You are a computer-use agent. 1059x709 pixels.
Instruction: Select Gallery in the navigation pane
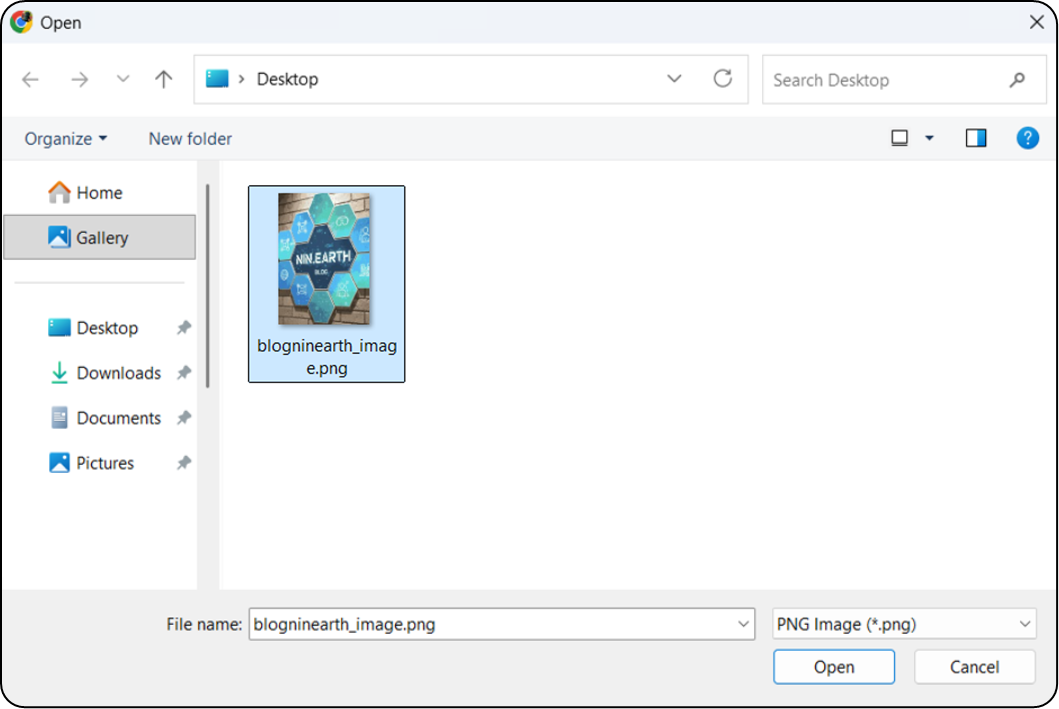point(100,238)
